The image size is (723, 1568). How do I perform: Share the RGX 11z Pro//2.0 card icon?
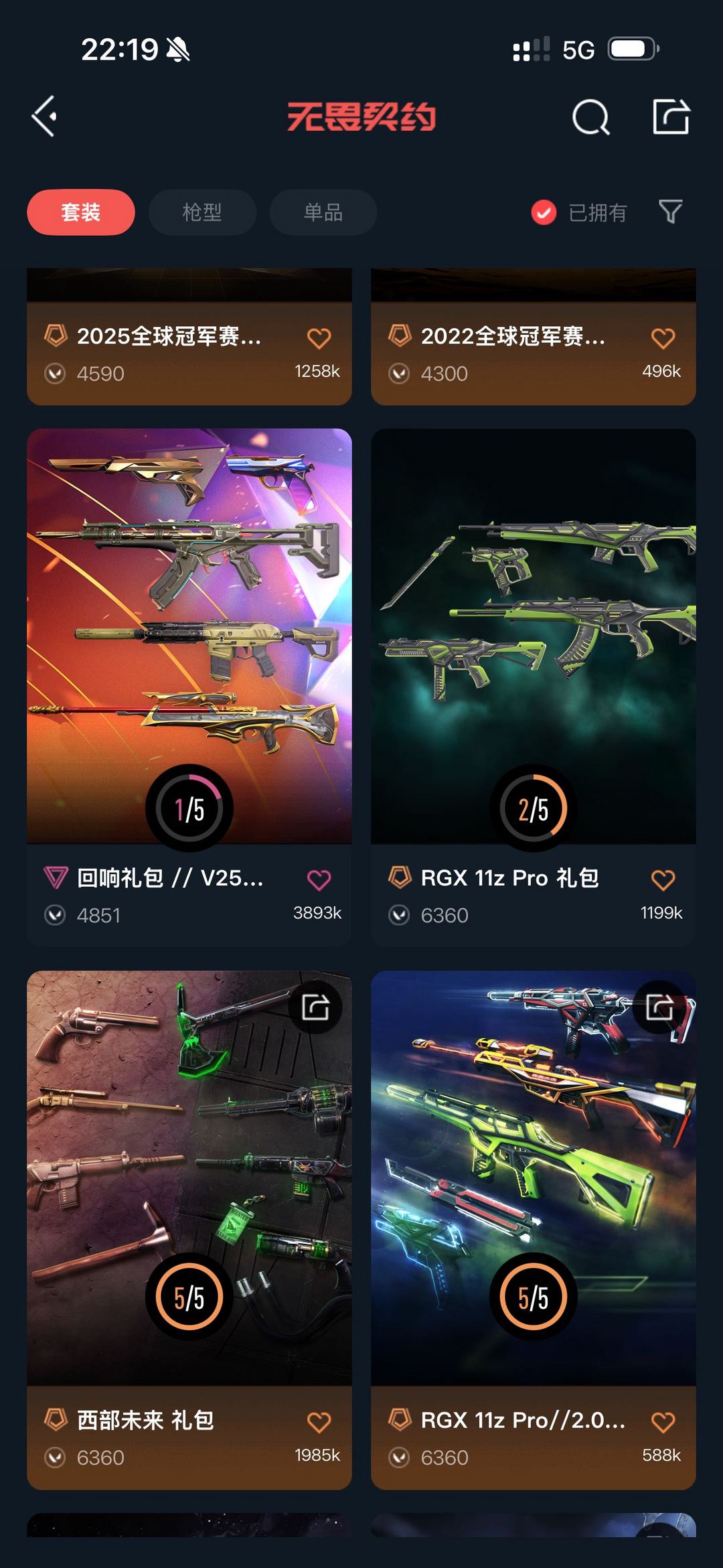click(x=659, y=1007)
